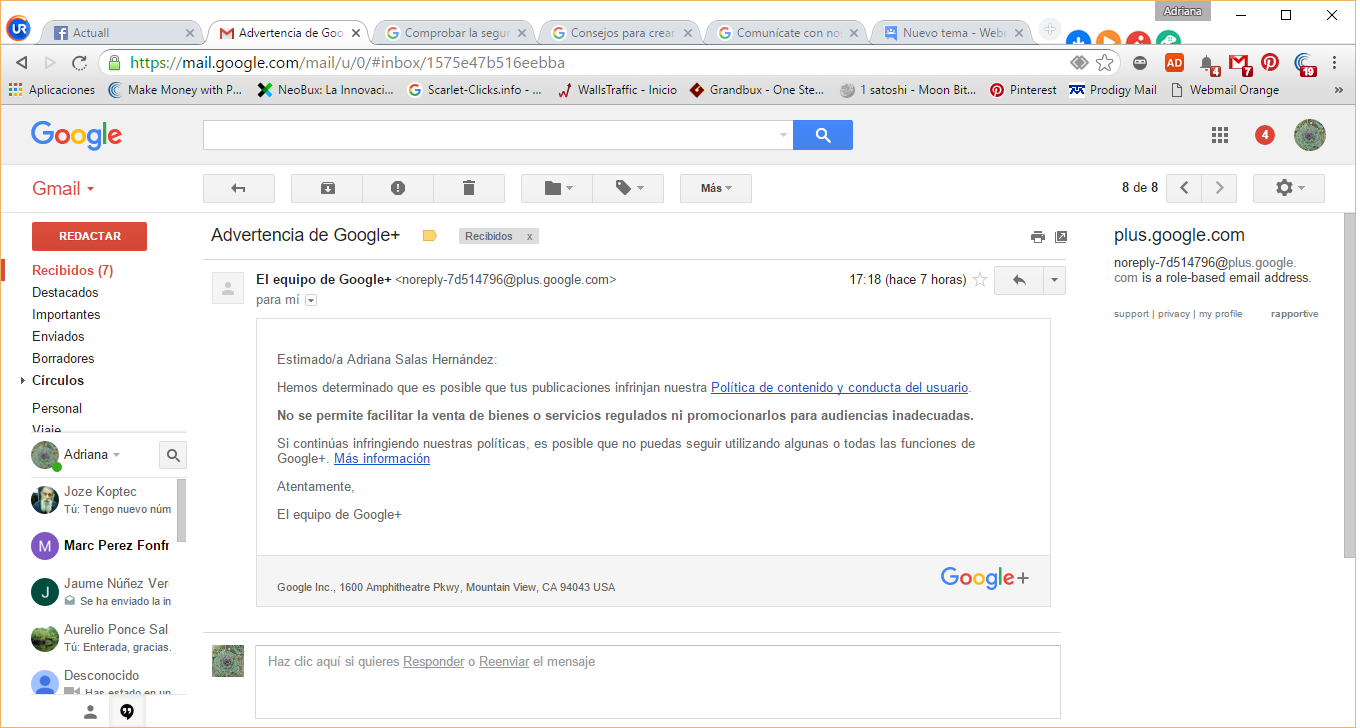Open the Labels tag dropdown
Viewport: 1360px width, 728px height.
point(628,188)
